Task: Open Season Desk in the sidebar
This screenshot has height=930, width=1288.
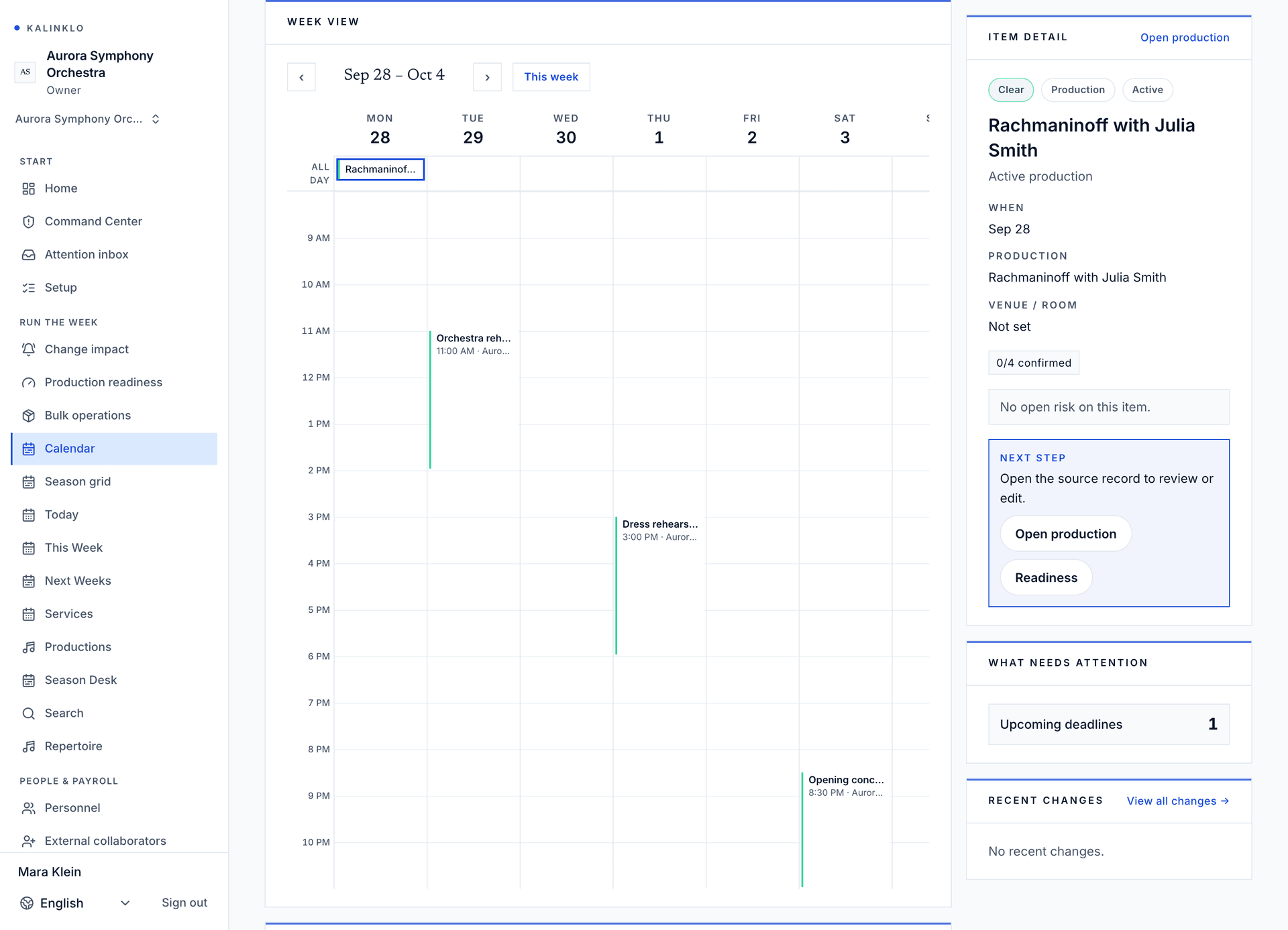Action: tap(114, 680)
